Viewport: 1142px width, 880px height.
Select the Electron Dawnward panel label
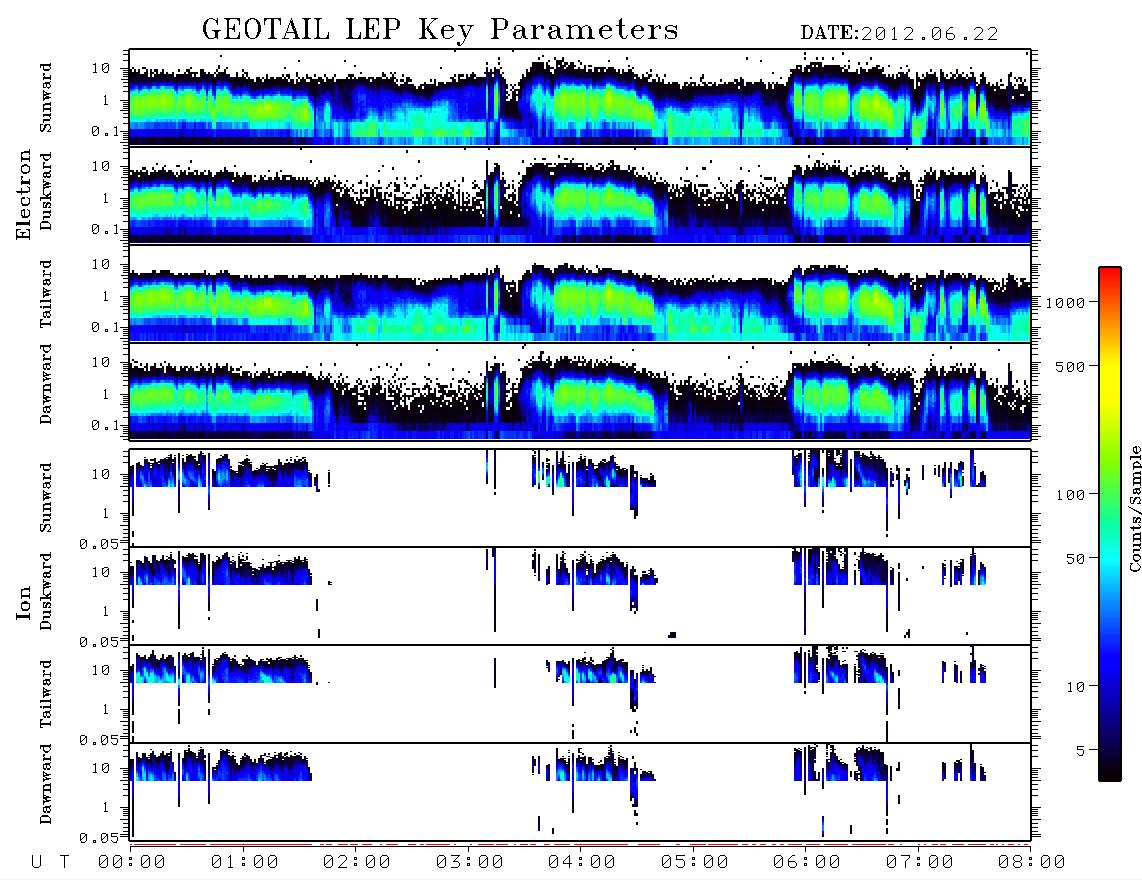tap(46, 384)
